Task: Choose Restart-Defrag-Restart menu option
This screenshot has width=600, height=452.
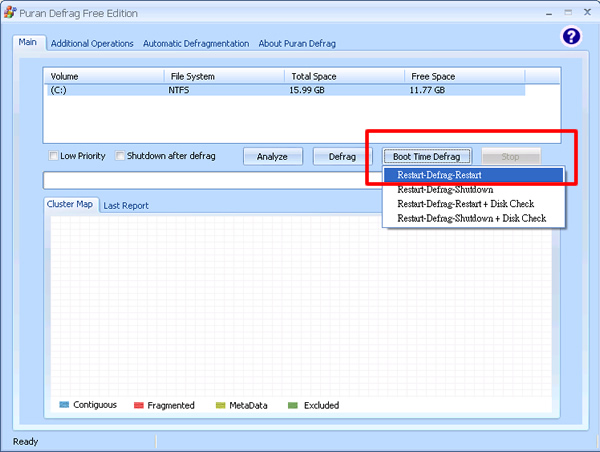Action: (x=473, y=175)
